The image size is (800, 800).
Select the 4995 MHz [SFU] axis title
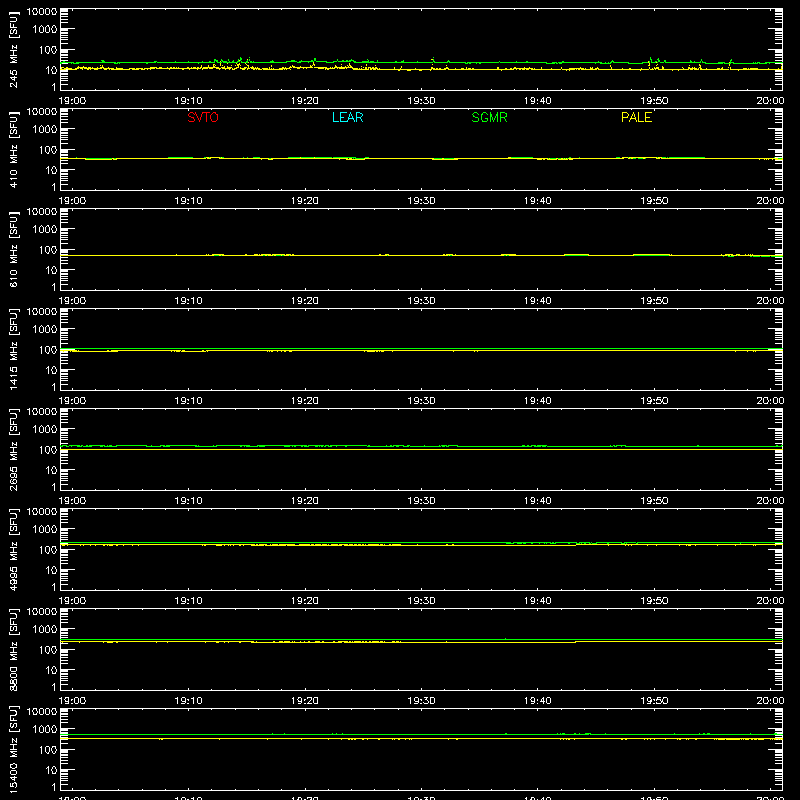point(14,549)
